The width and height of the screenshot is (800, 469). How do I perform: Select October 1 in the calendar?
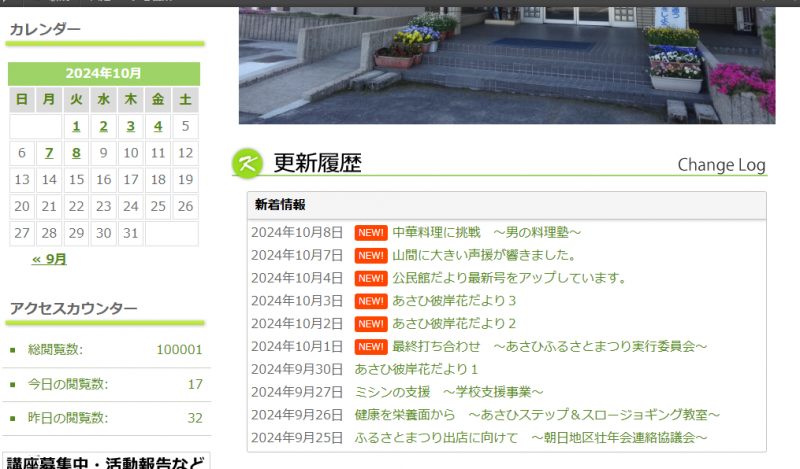coord(77,127)
